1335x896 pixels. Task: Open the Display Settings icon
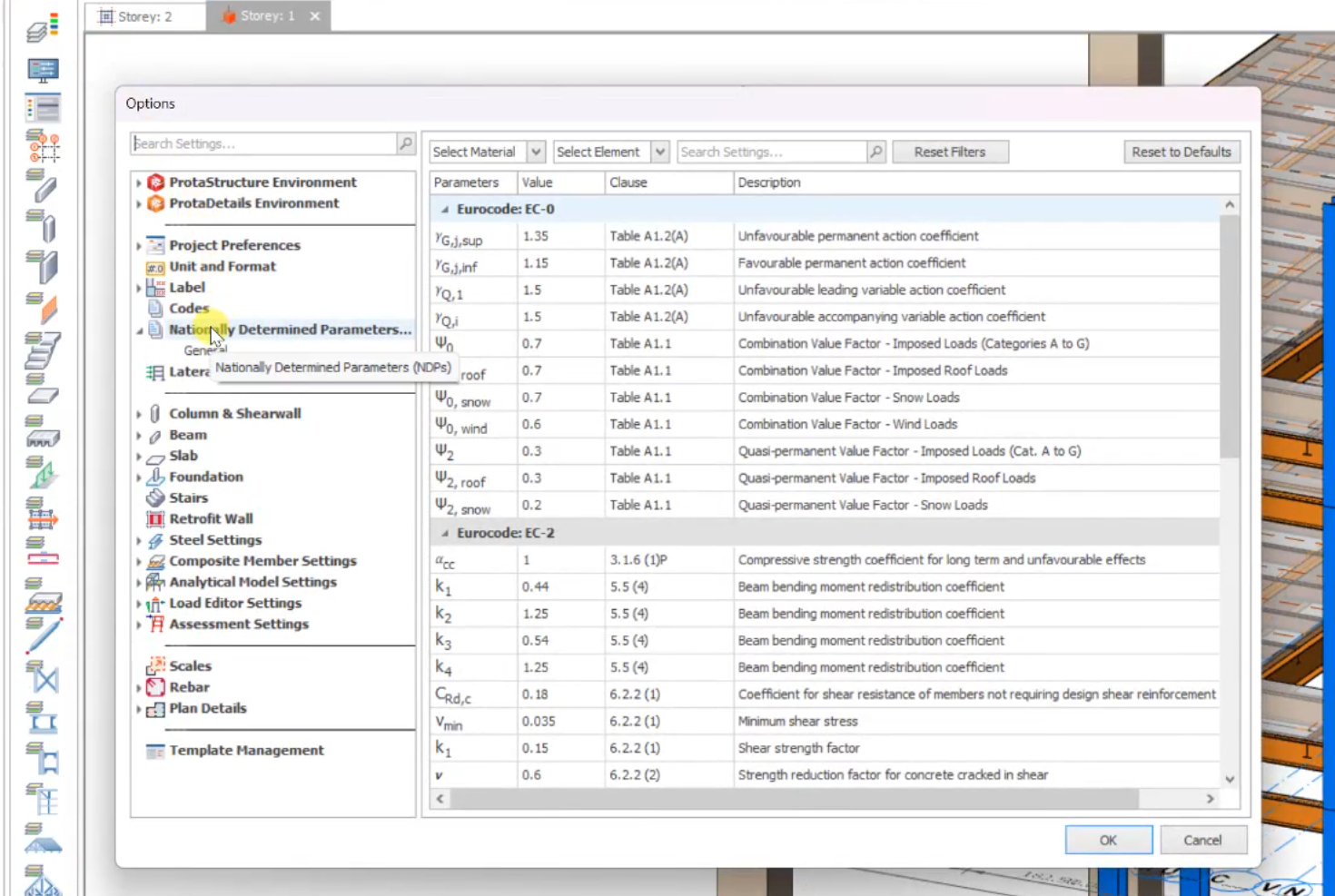[x=41, y=71]
